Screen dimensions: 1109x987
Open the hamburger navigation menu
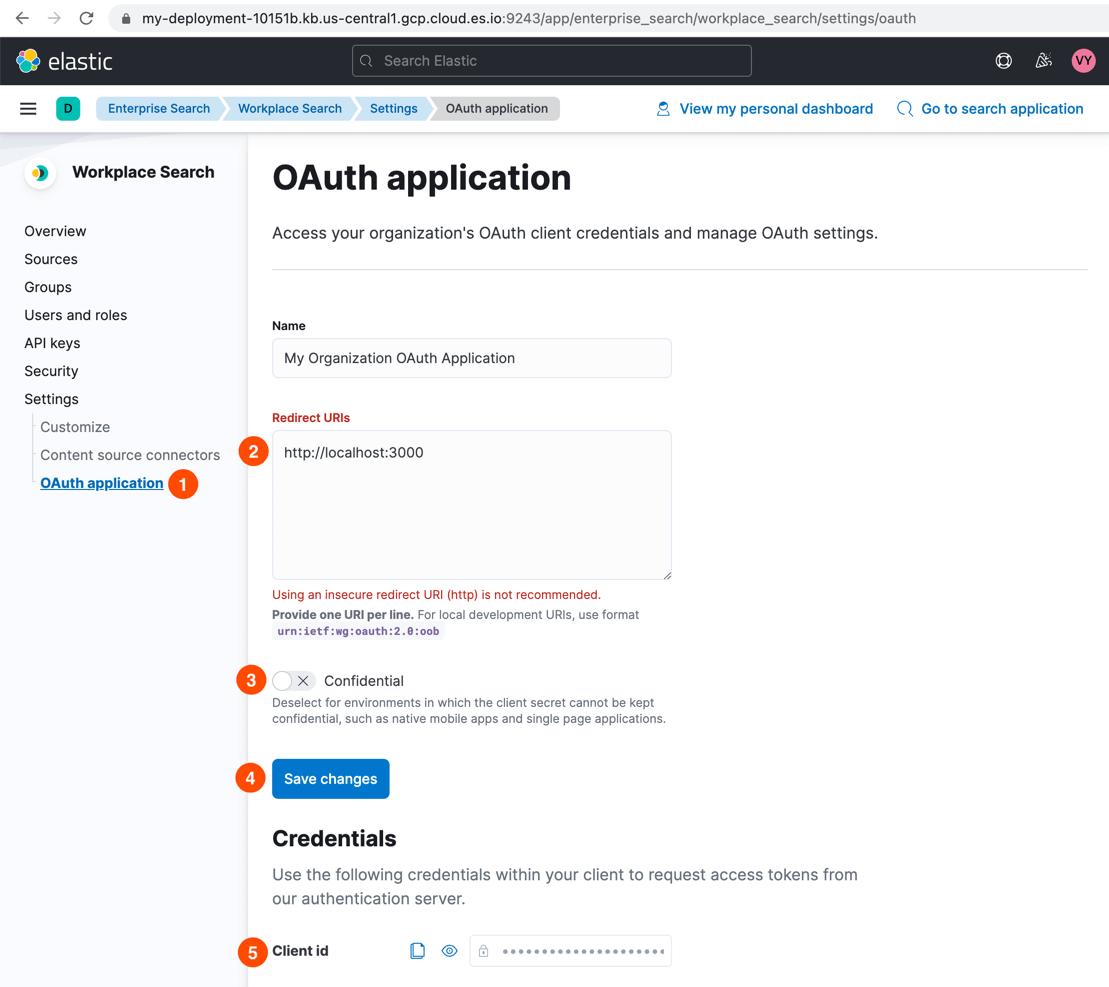click(27, 108)
